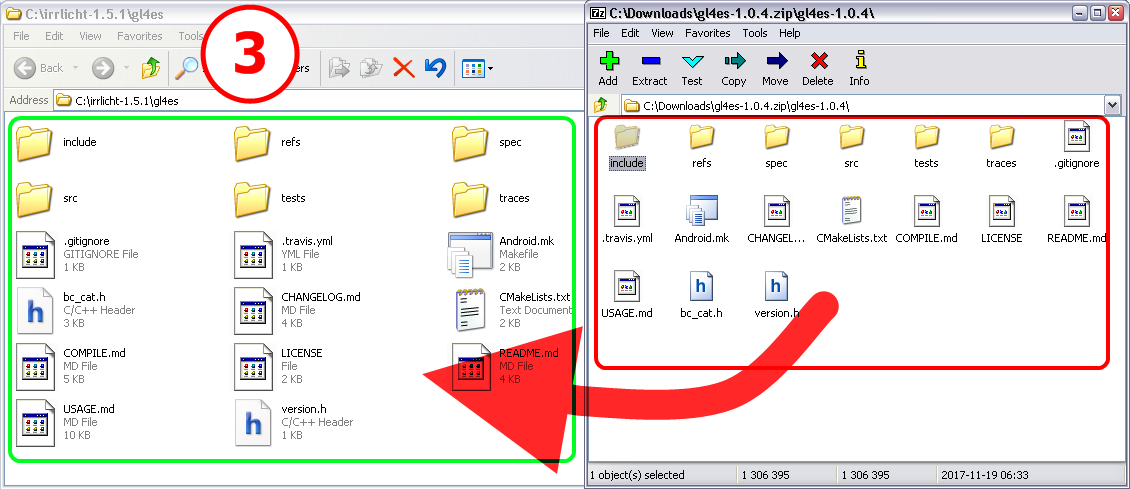Click the Copy To button in Explorer
The height and width of the screenshot is (489, 1130).
371,68
